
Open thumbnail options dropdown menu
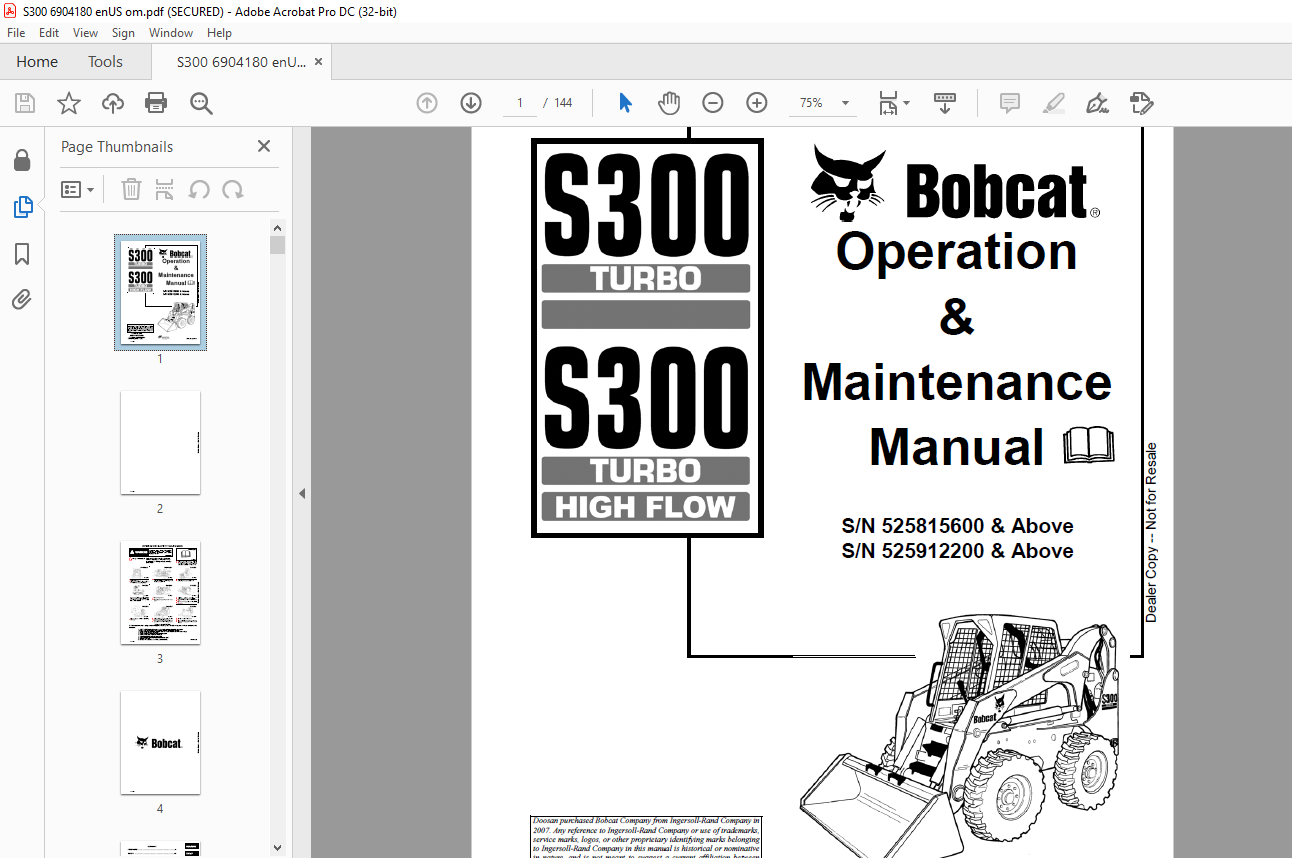77,189
